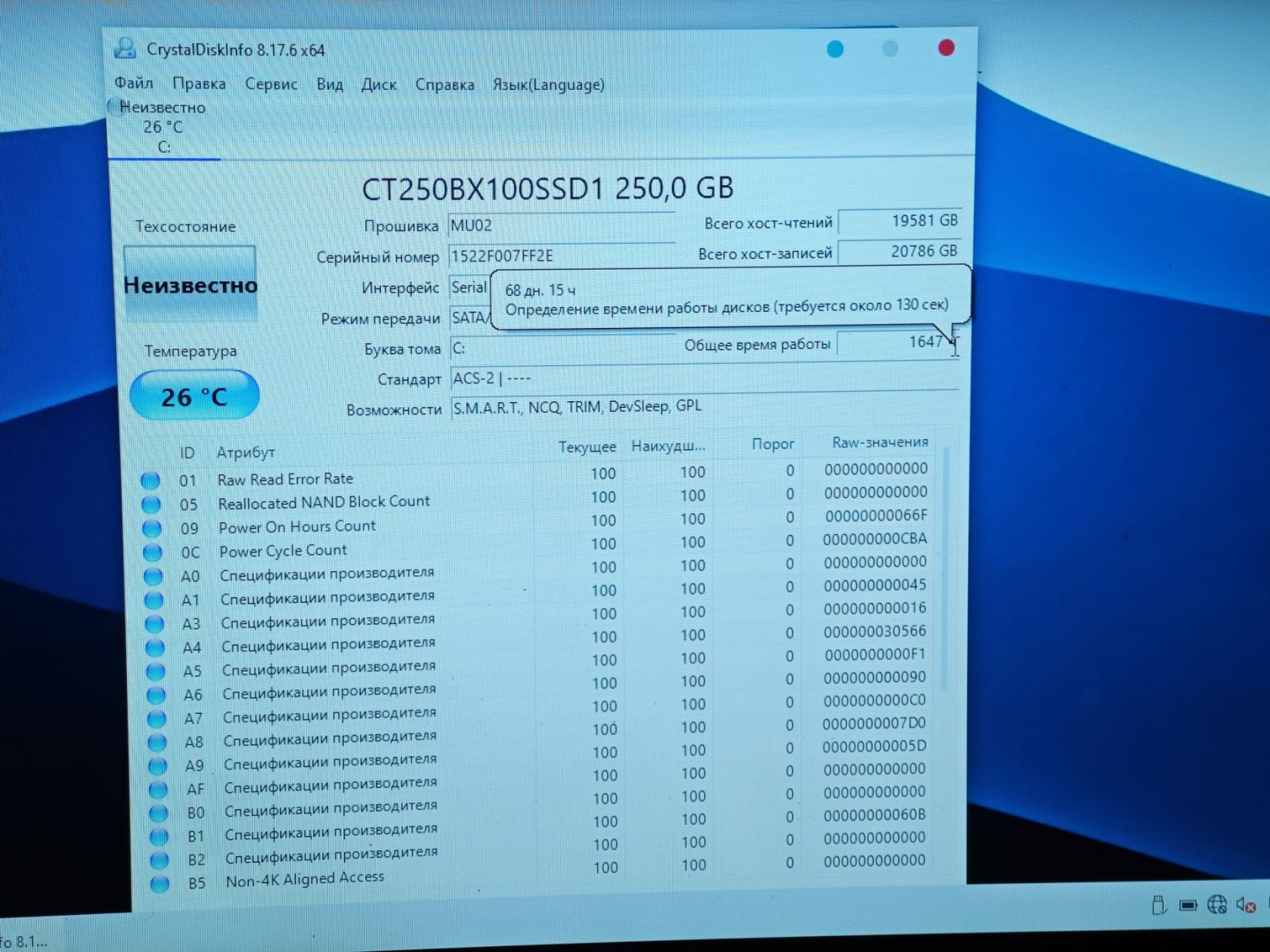This screenshot has height=952, width=1270.
Task: Click the status circle in row A9
Action: tap(157, 765)
